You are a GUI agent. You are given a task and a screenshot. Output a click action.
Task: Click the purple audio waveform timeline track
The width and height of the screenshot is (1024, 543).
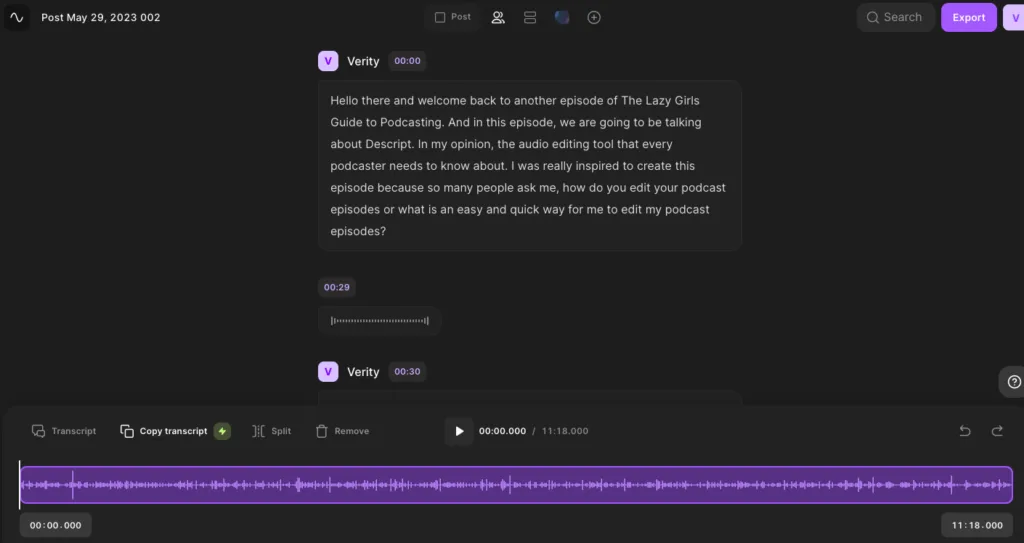coord(516,485)
